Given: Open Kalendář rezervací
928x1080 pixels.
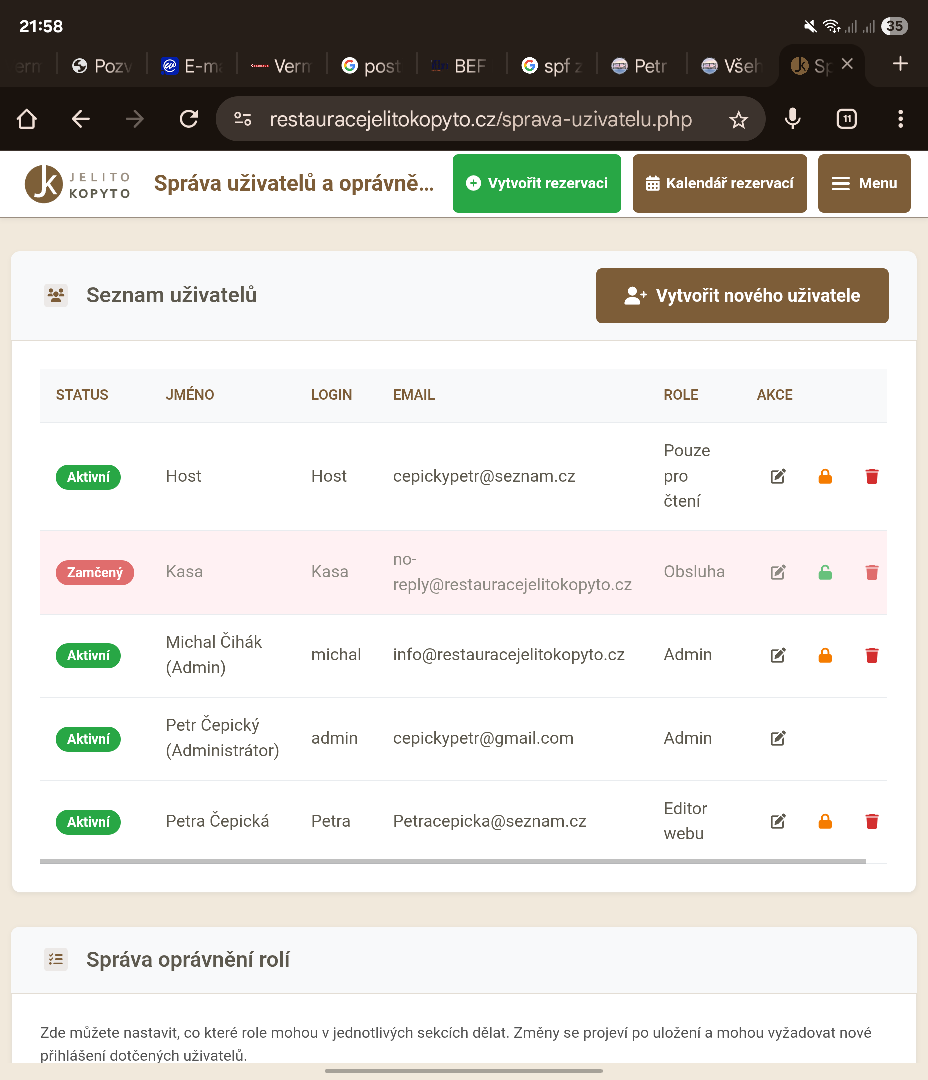Looking at the screenshot, I should click(x=719, y=183).
